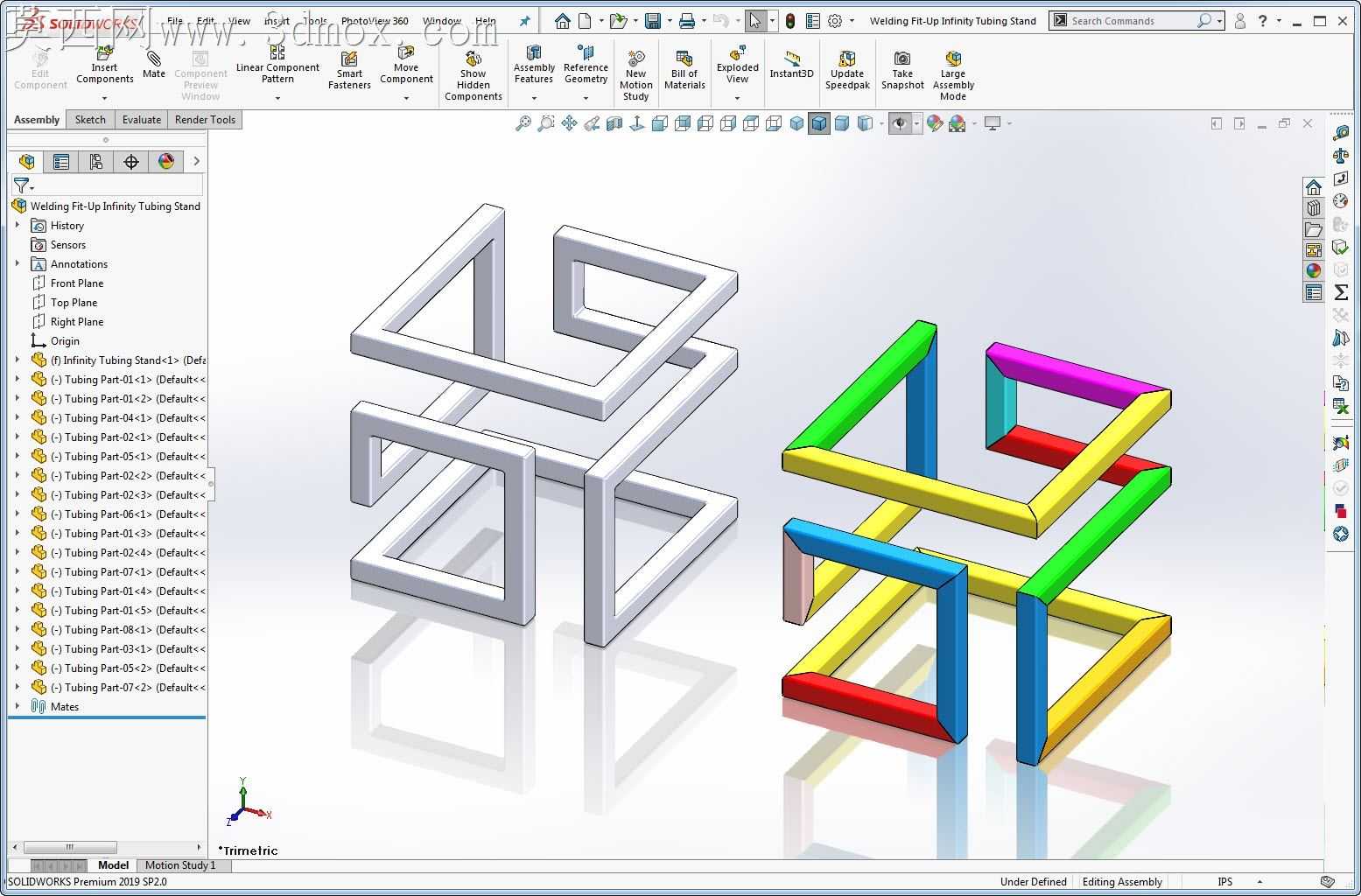The width and height of the screenshot is (1361, 896).
Task: Create an Exploded View
Action: pyautogui.click(x=738, y=65)
